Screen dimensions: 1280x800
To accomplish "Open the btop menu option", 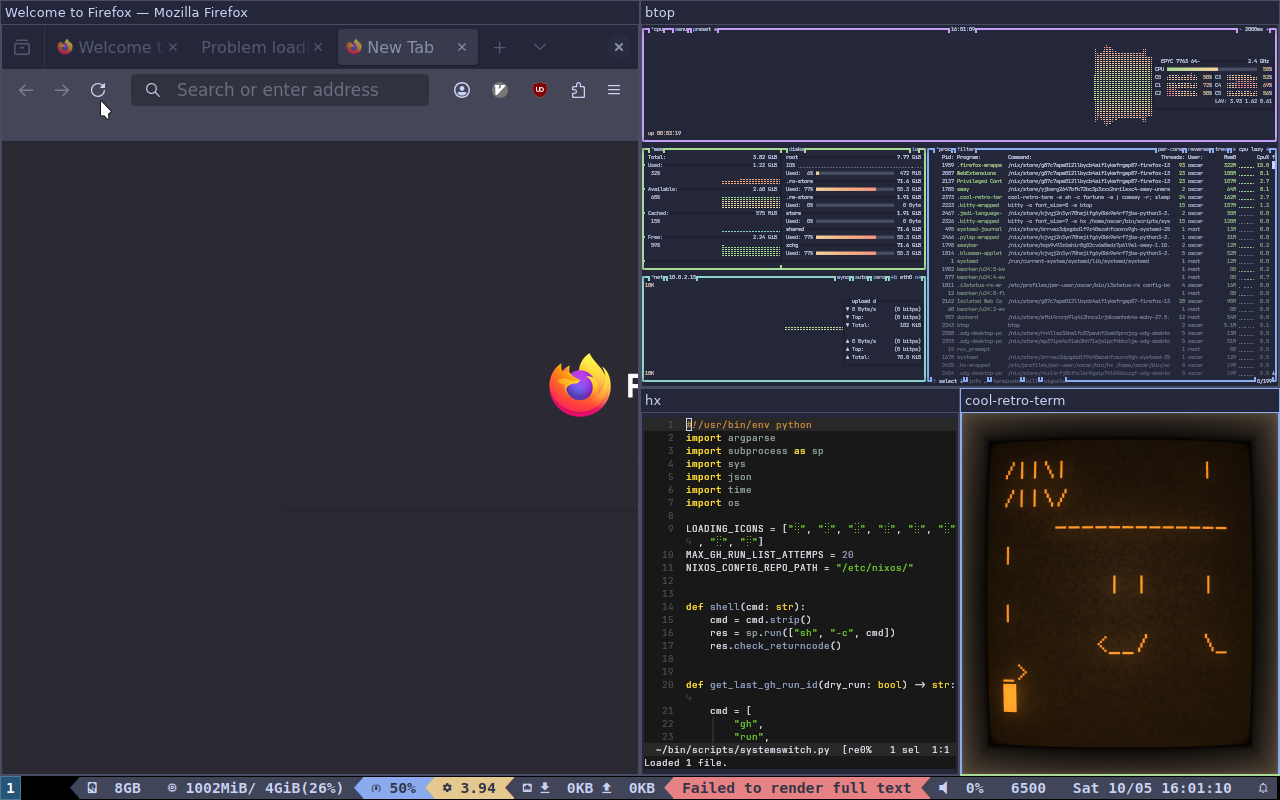I will (x=680, y=29).
